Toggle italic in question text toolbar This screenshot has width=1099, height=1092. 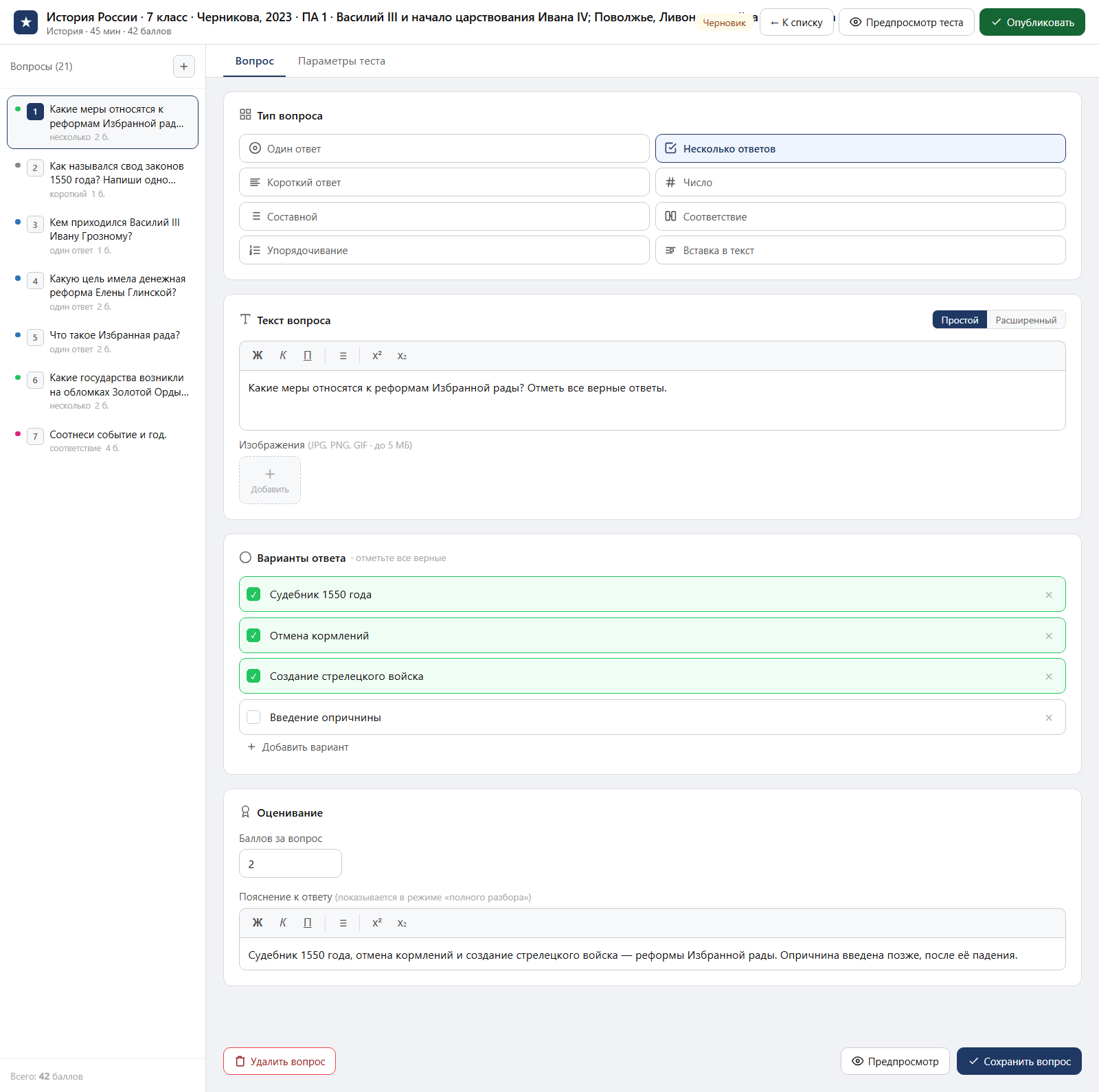tap(283, 356)
